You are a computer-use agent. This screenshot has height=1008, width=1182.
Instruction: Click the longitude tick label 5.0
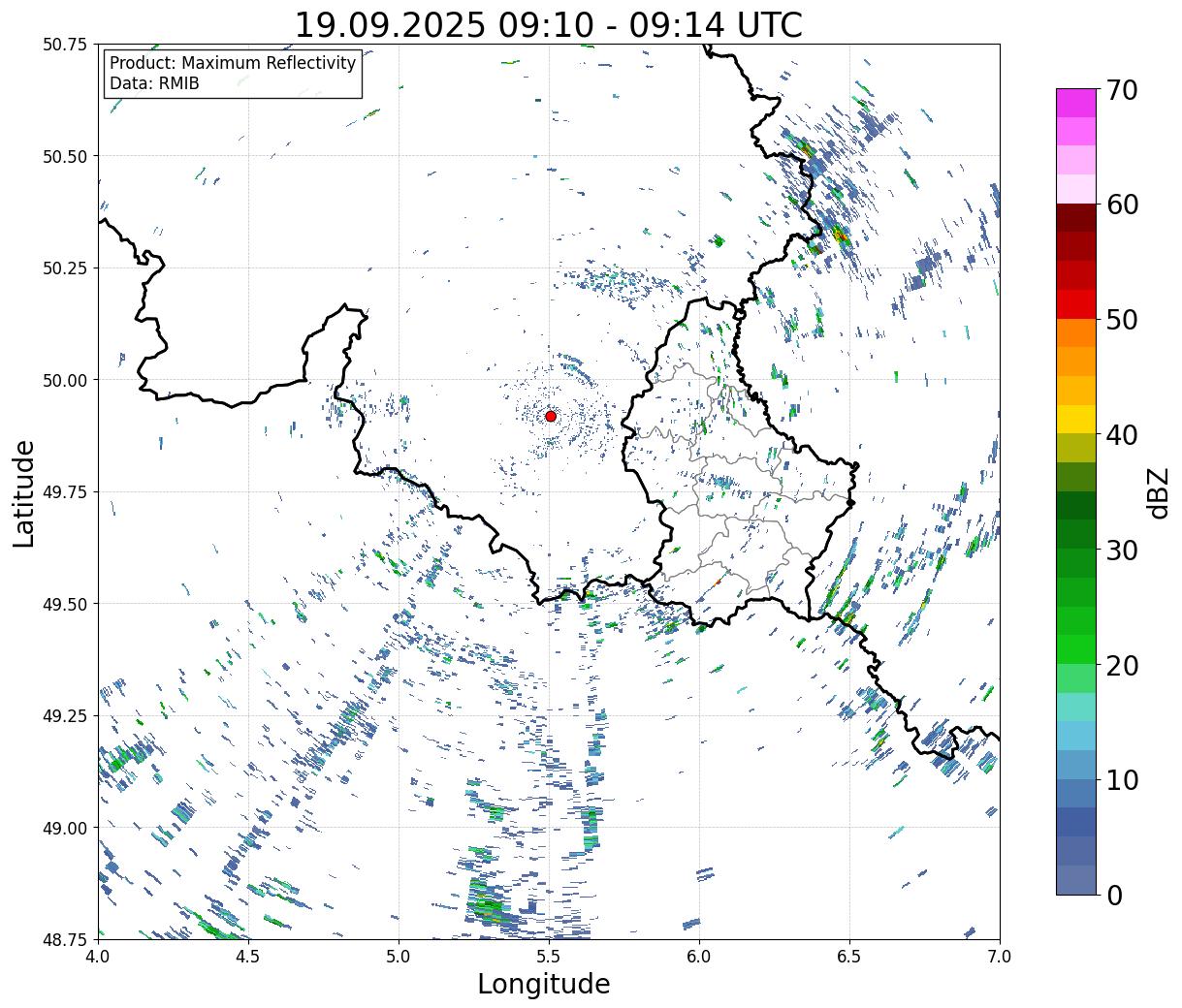pos(399,957)
